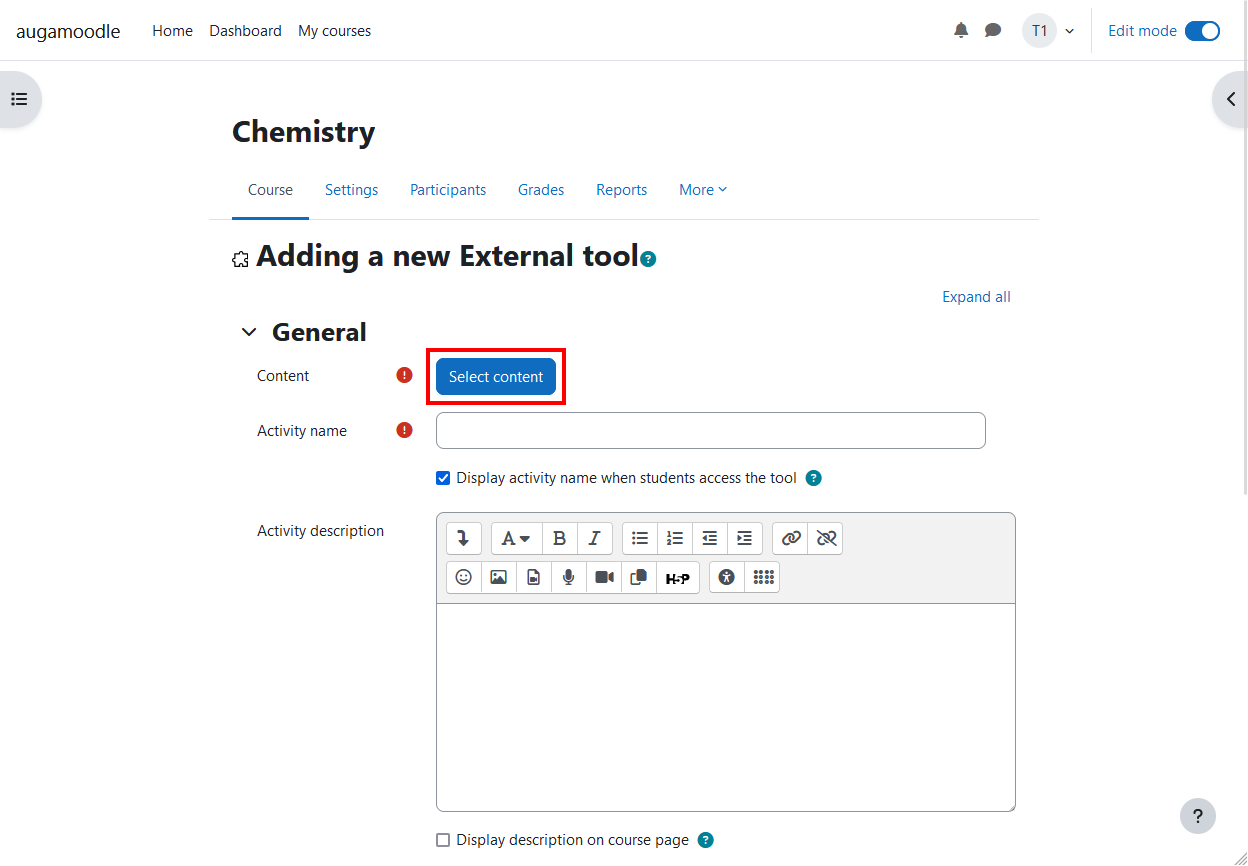Screen dimensions: 1248x866
Task: Uncheck Display activity name checkbox
Action: [443, 478]
